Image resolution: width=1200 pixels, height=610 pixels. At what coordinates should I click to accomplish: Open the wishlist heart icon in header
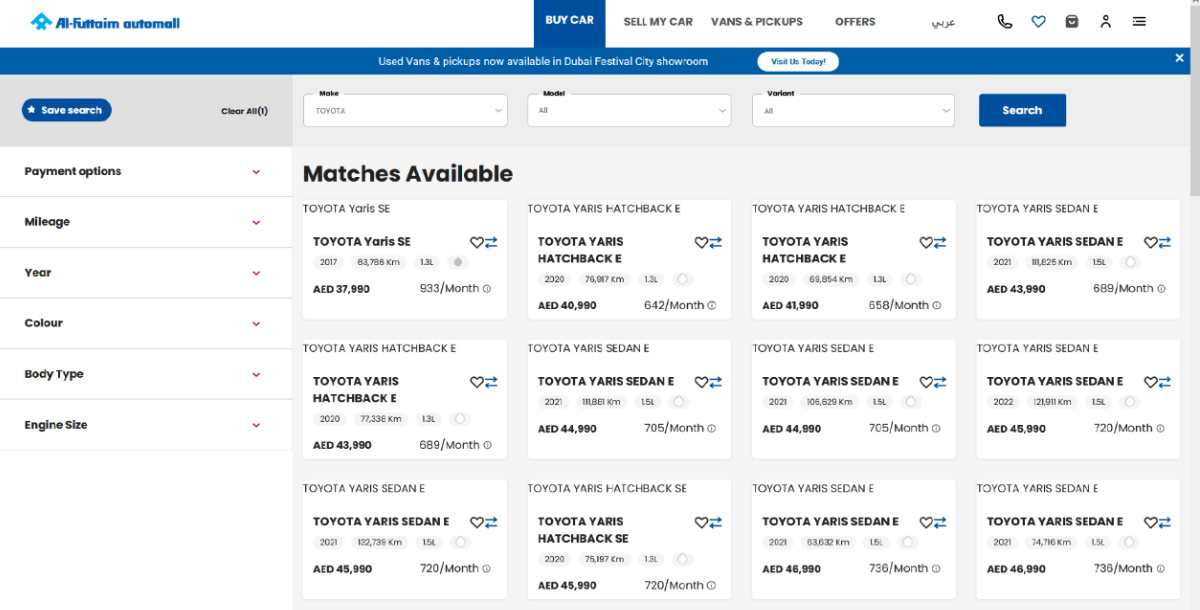(x=1038, y=21)
